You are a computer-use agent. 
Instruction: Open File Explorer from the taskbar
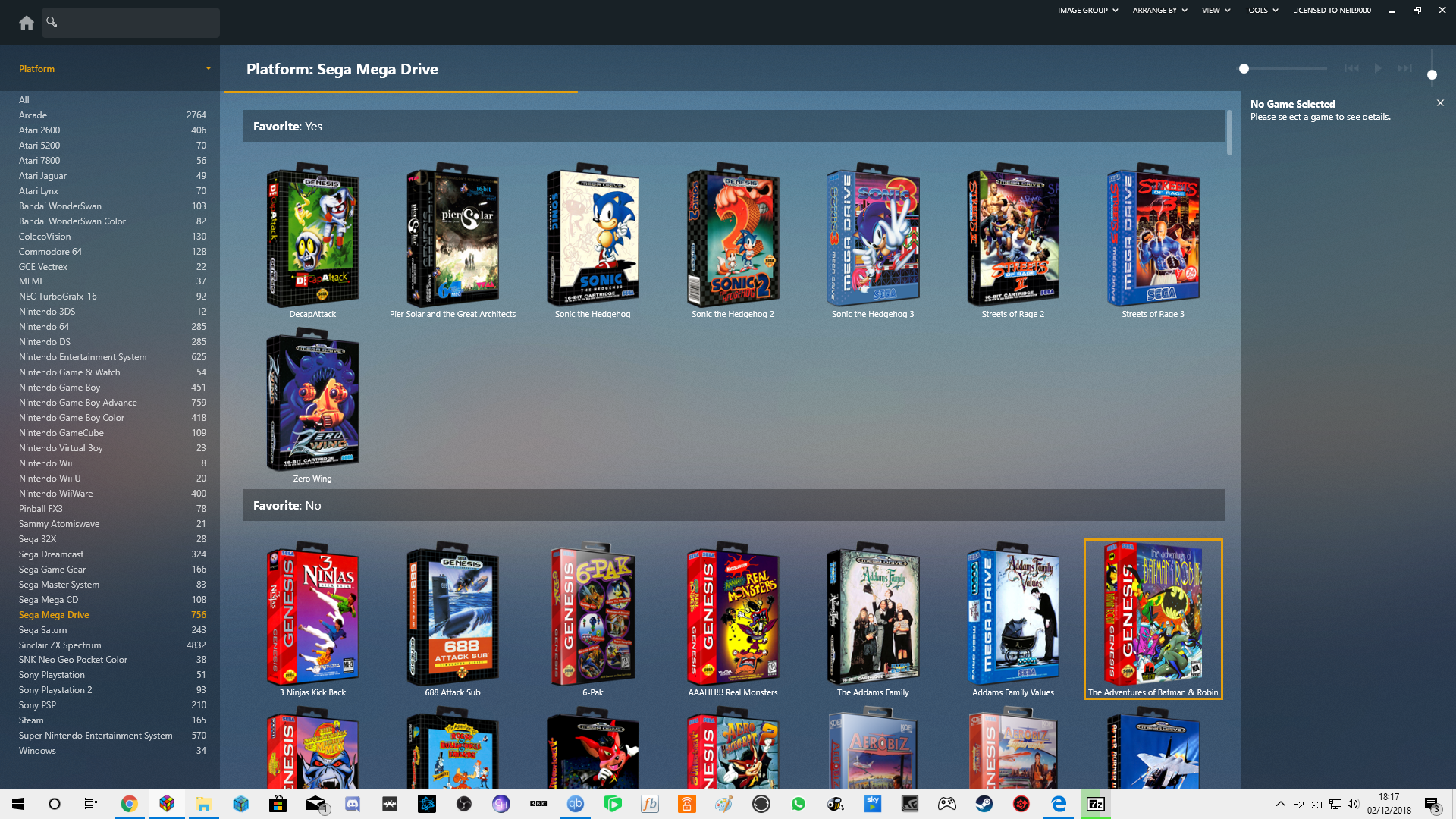click(x=203, y=804)
